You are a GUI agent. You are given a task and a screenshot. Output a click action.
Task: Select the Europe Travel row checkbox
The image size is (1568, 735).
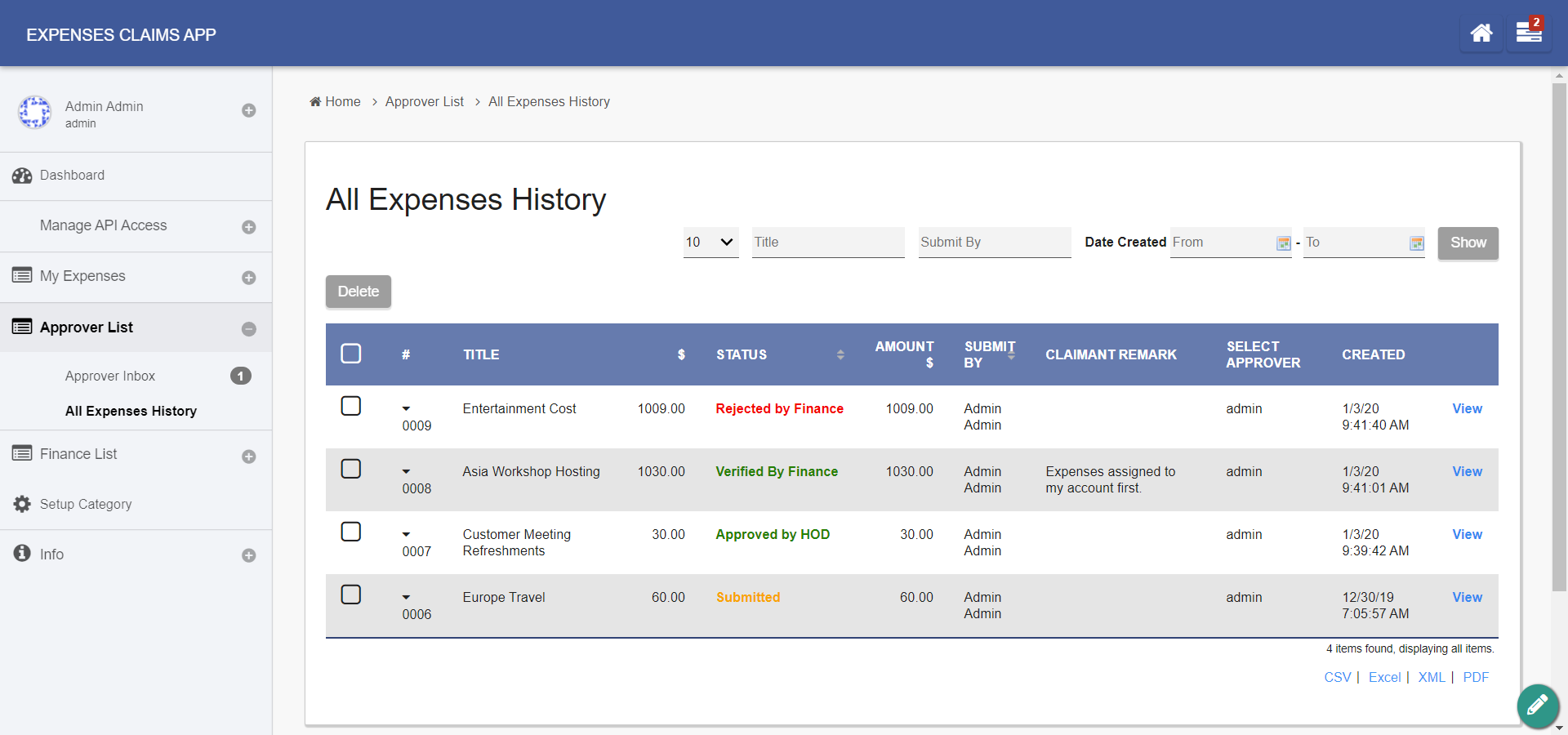click(x=351, y=595)
